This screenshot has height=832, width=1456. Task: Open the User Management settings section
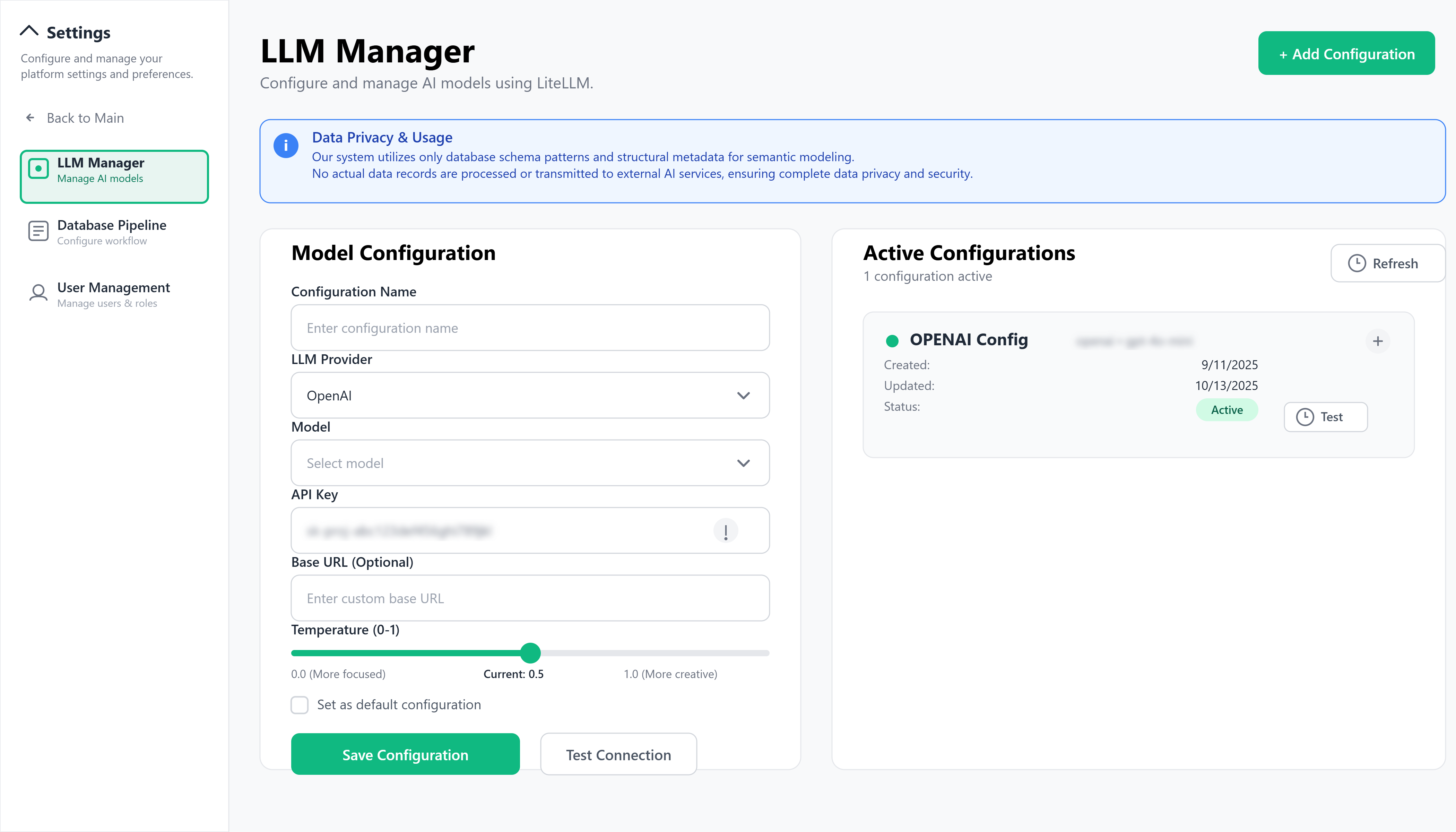pyautogui.click(x=114, y=294)
